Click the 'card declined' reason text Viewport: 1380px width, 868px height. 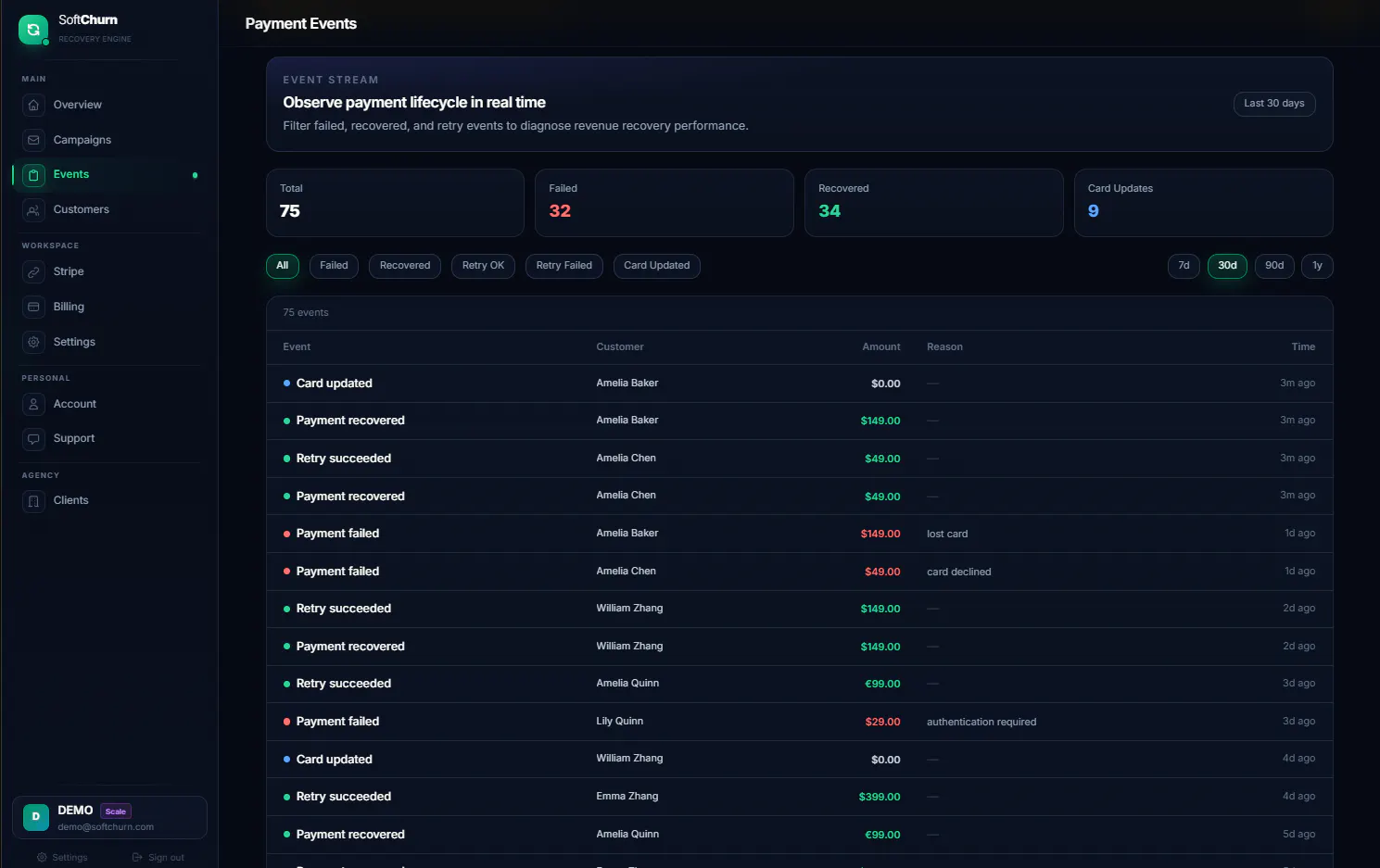958,572
